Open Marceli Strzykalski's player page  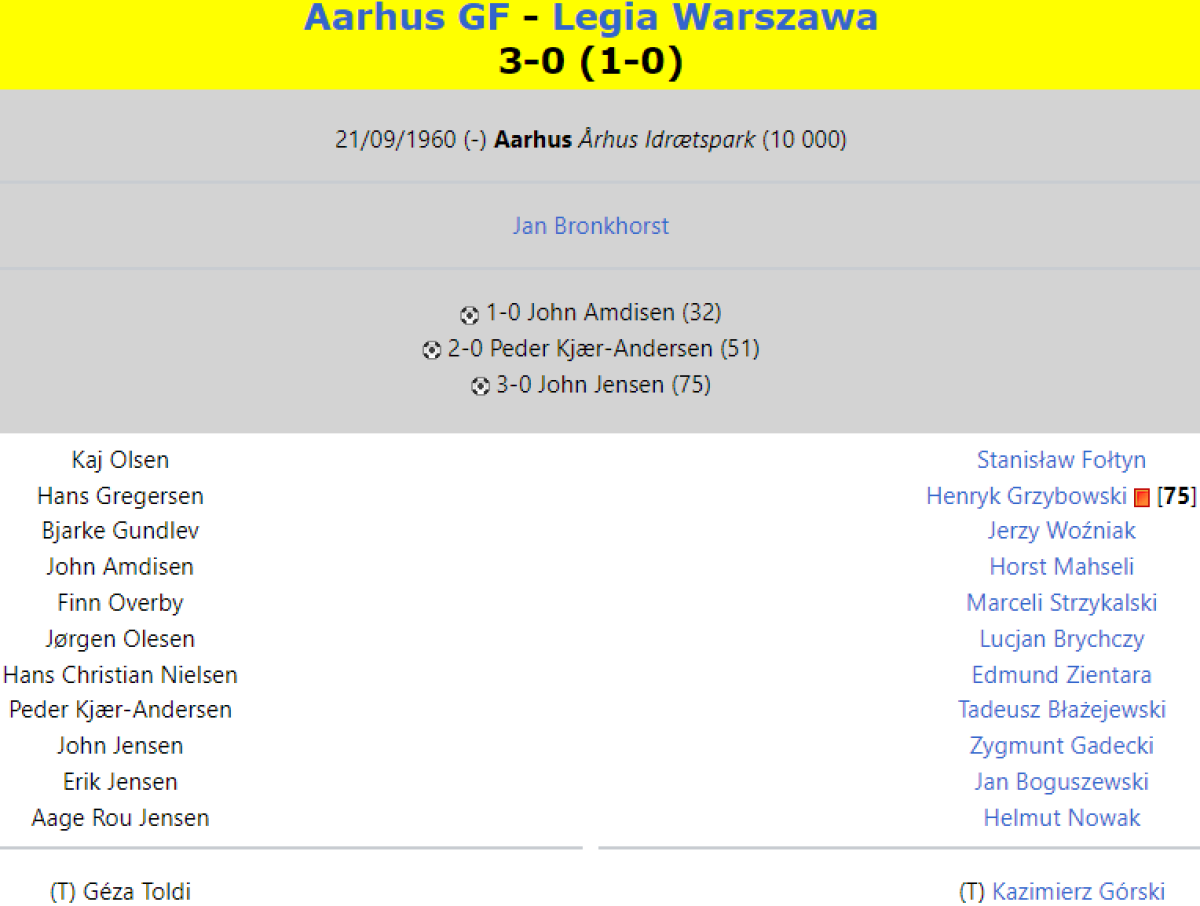point(1061,603)
